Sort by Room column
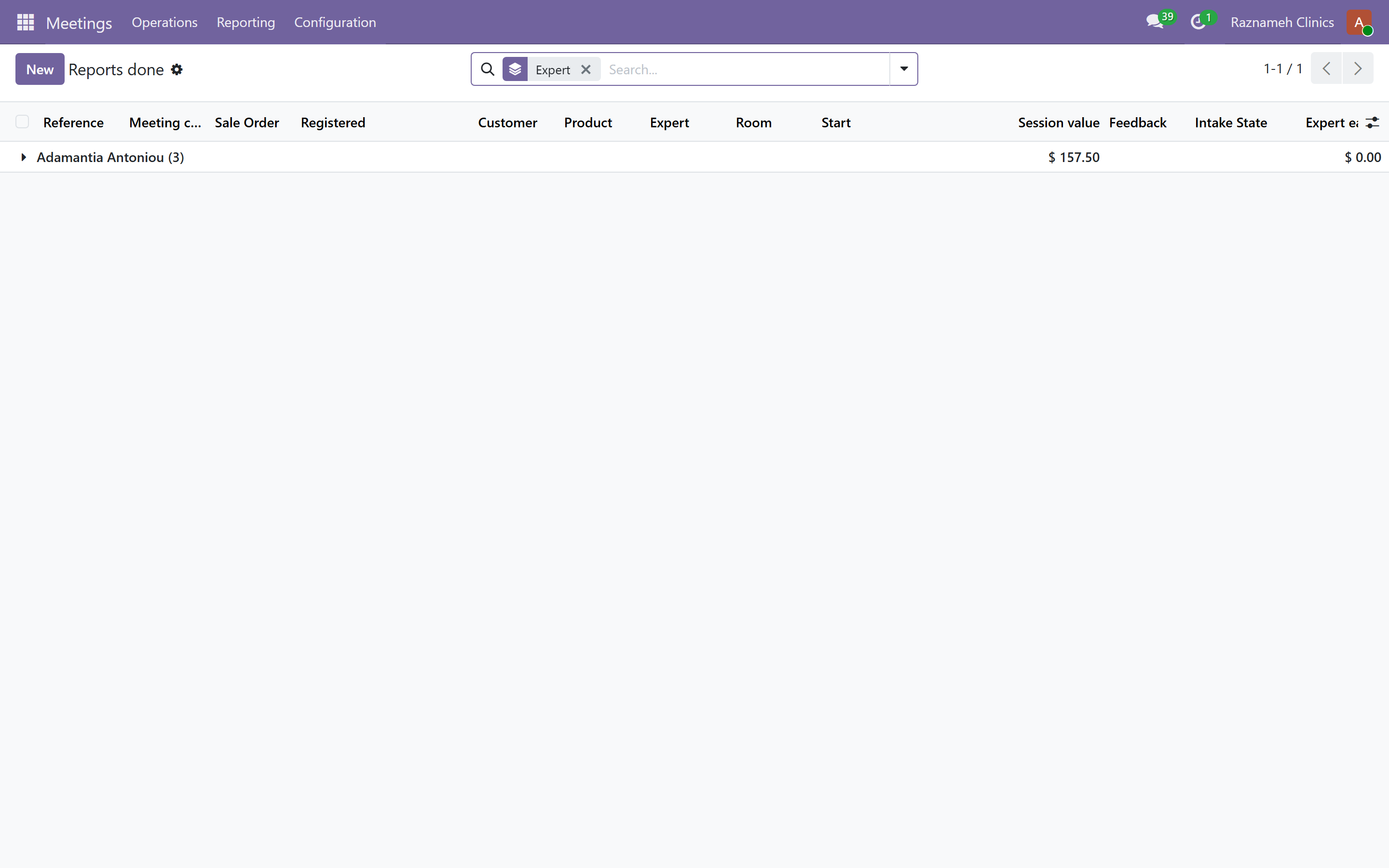 pos(754,122)
